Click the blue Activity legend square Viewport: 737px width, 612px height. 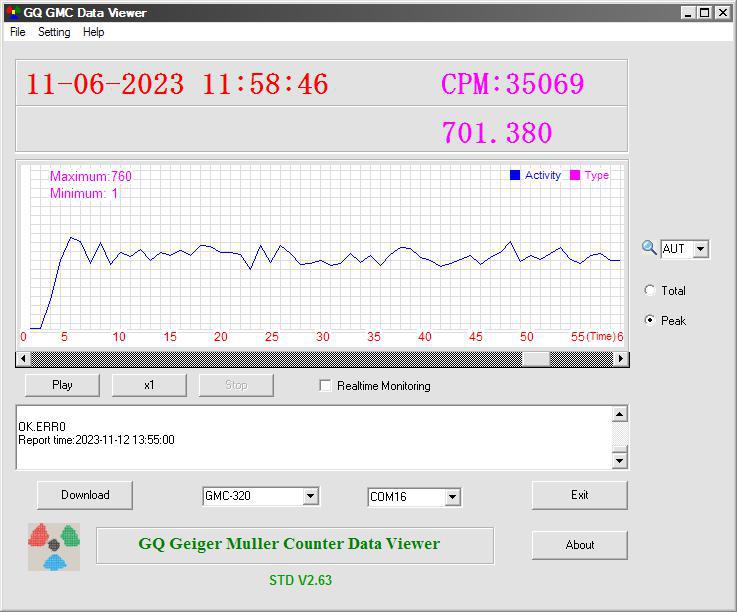515,175
